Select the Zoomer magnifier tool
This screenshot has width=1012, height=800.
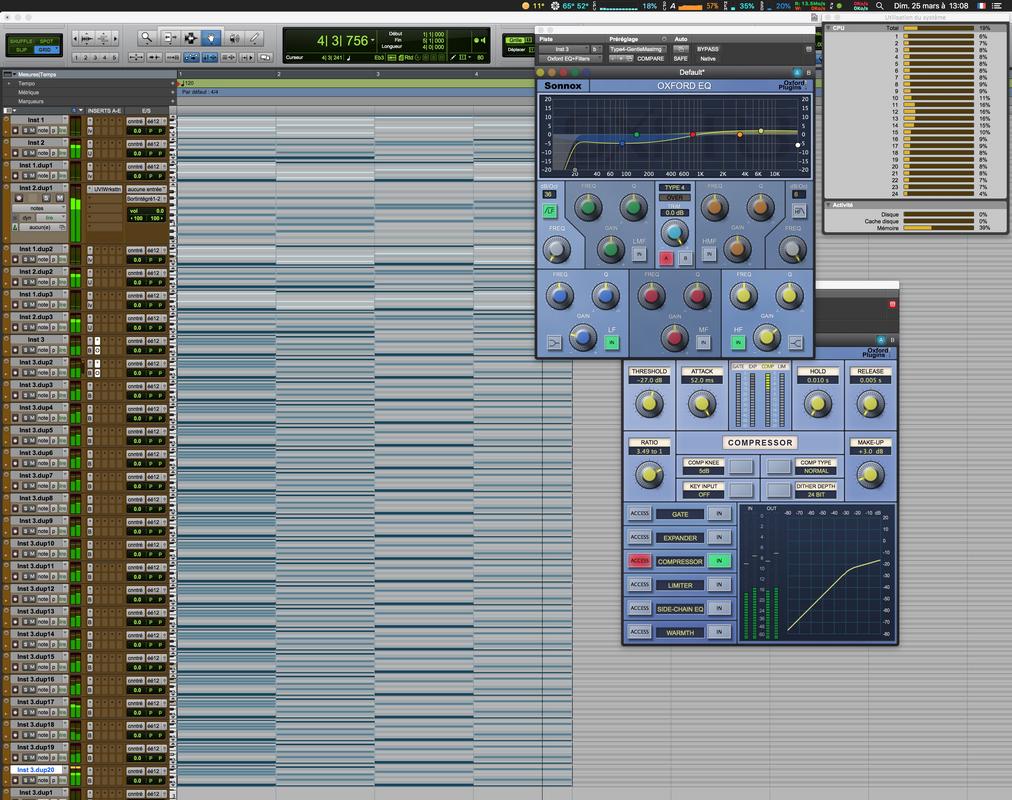[147, 38]
